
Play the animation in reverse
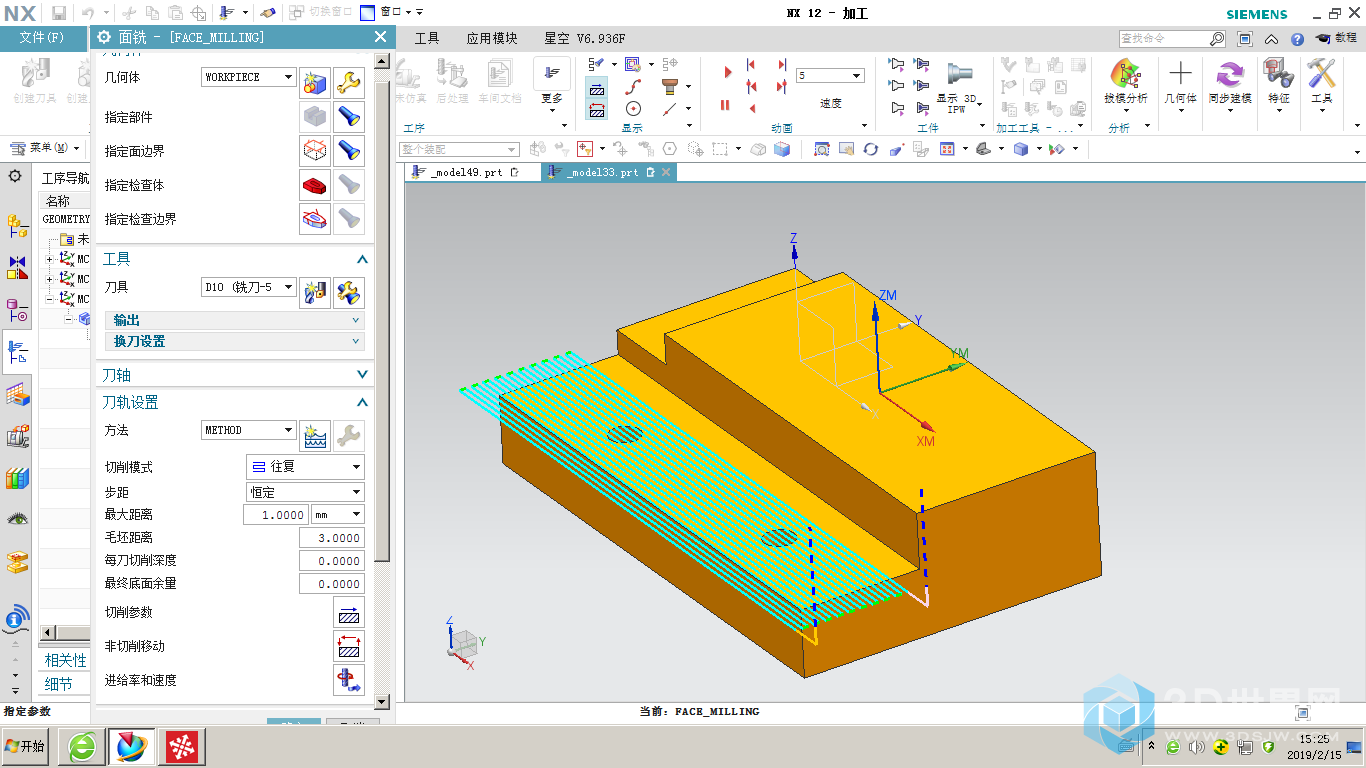tap(752, 108)
